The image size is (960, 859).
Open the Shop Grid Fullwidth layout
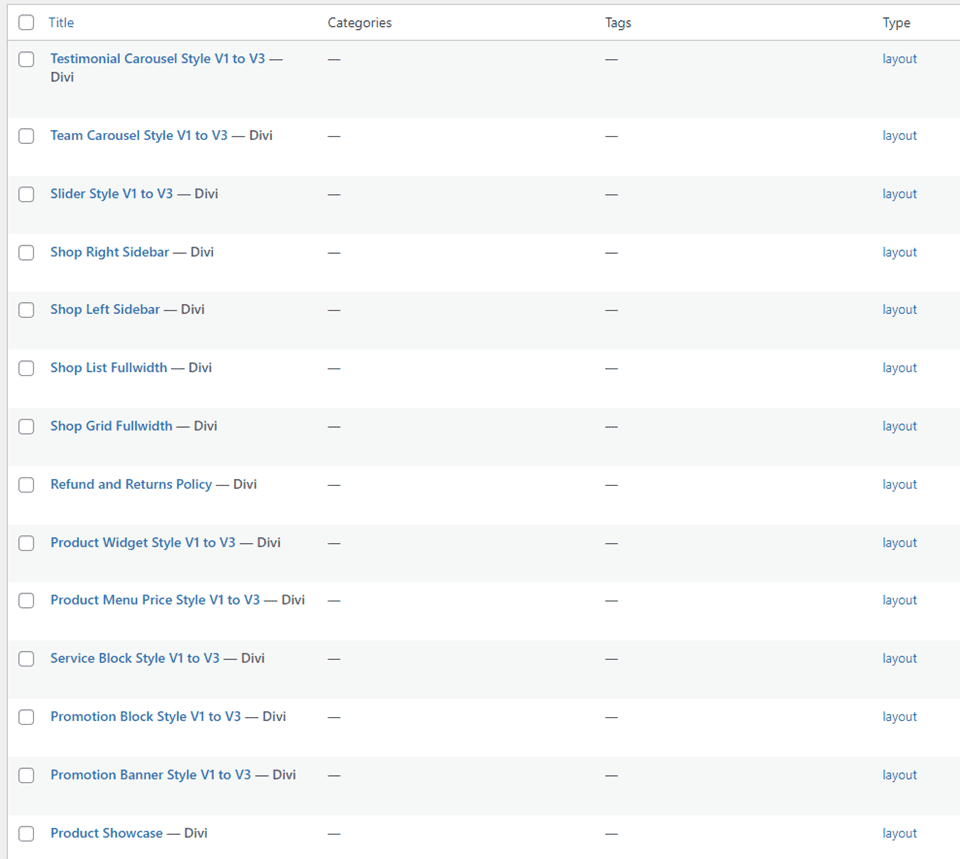click(x=111, y=426)
